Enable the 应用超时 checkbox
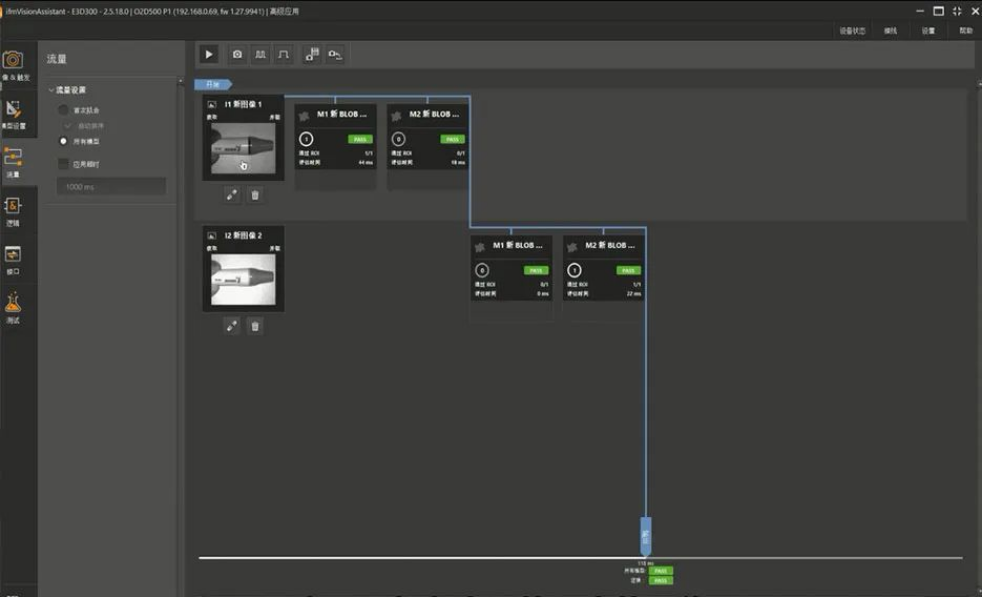Image resolution: width=982 pixels, height=597 pixels. [x=64, y=164]
